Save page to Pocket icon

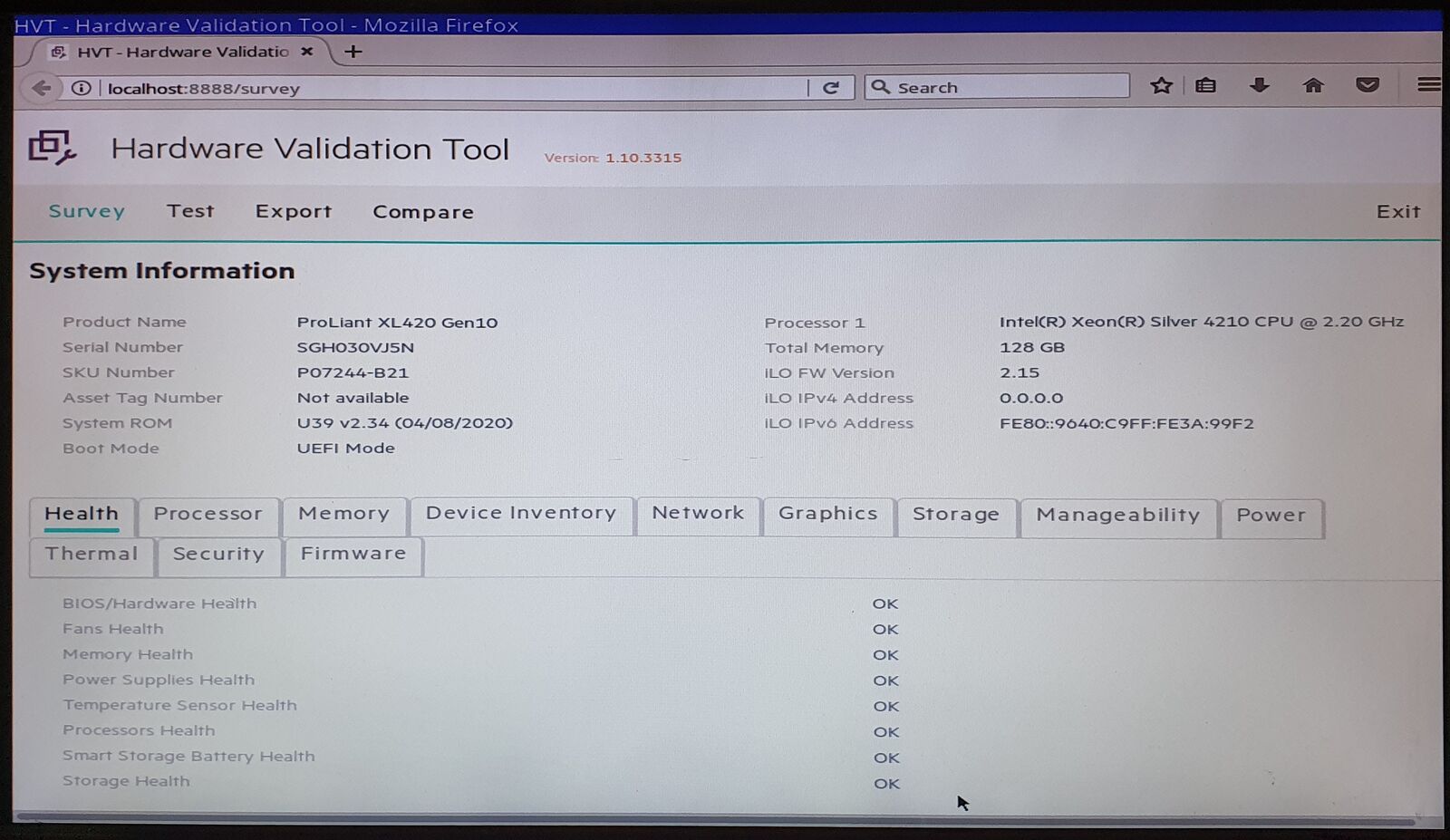point(1368,85)
